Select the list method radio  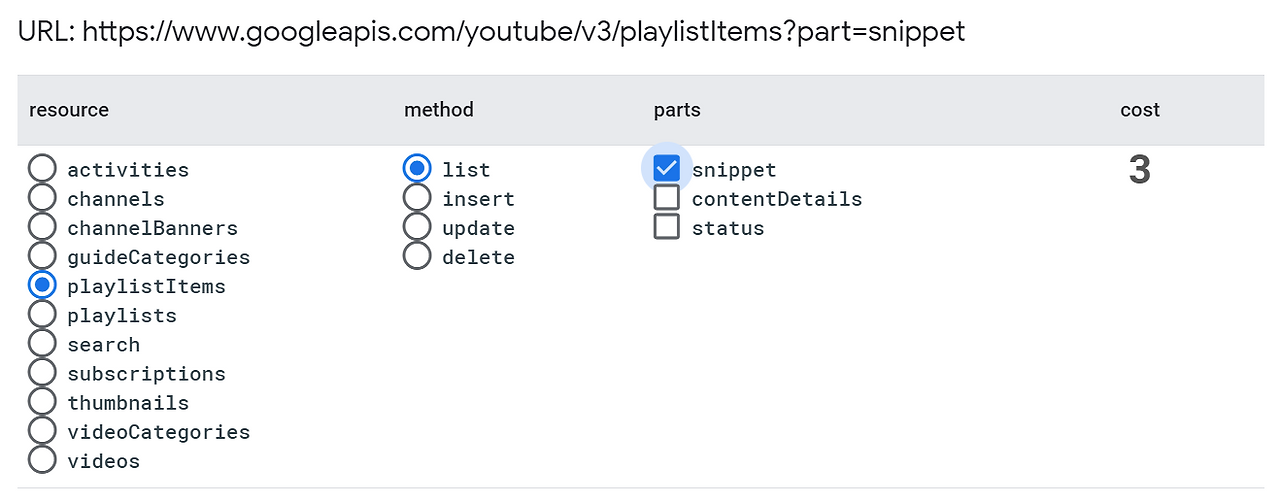pyautogui.click(x=417, y=170)
